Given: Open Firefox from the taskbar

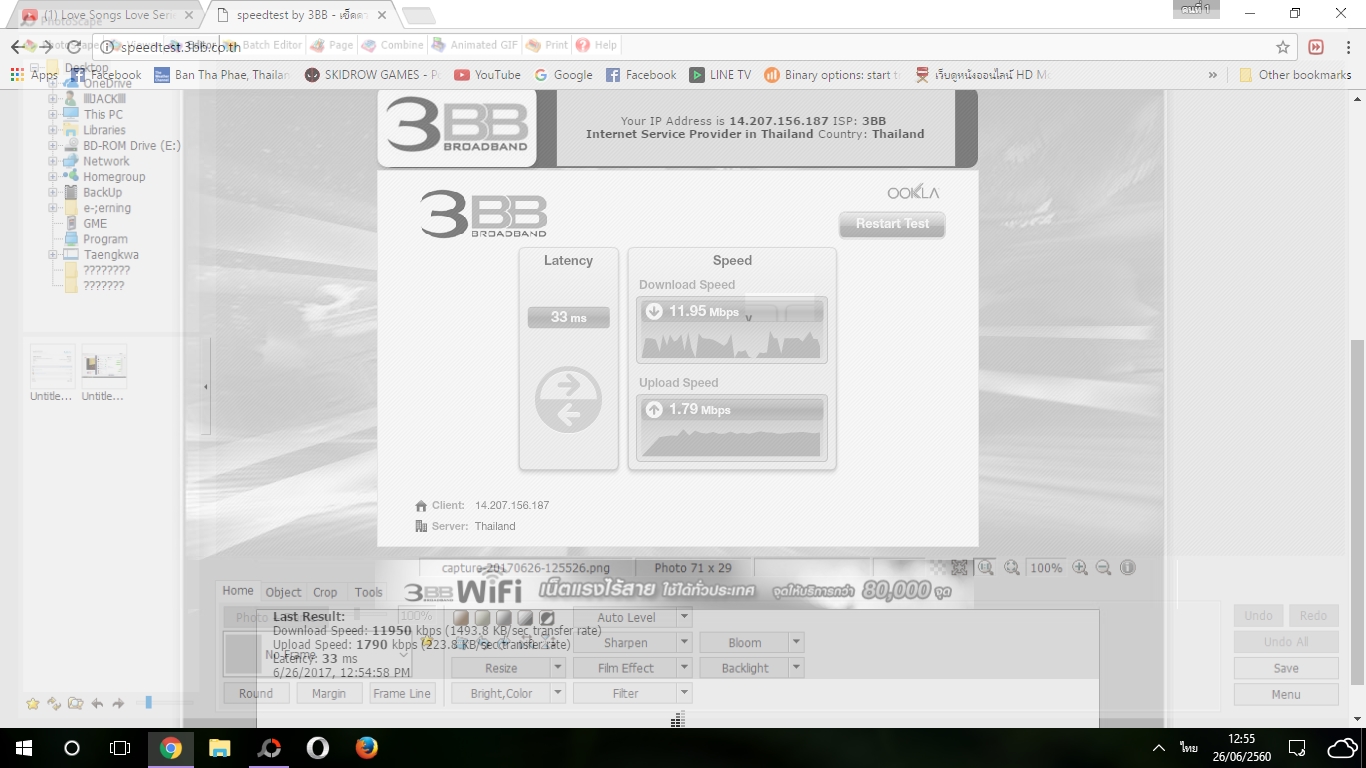Looking at the screenshot, I should tap(367, 748).
